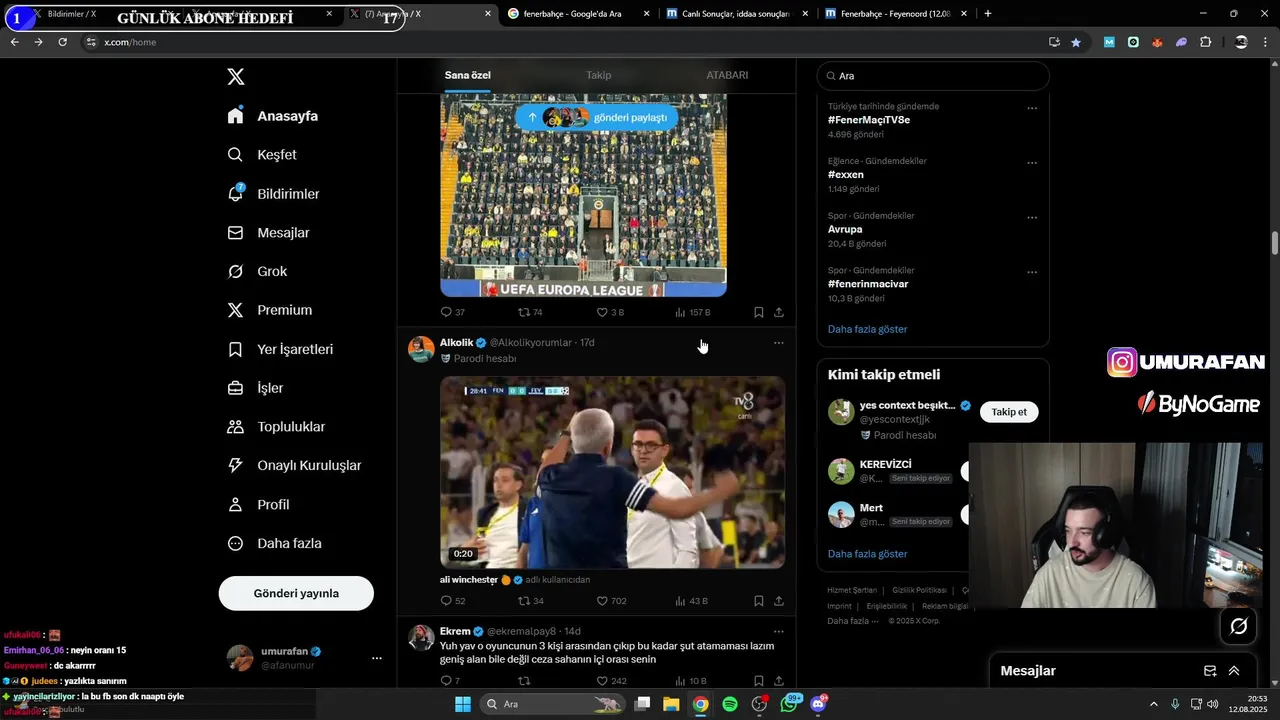The image size is (1280, 720).
Task: Open options for the Avrupa trend
Action: point(1032,217)
